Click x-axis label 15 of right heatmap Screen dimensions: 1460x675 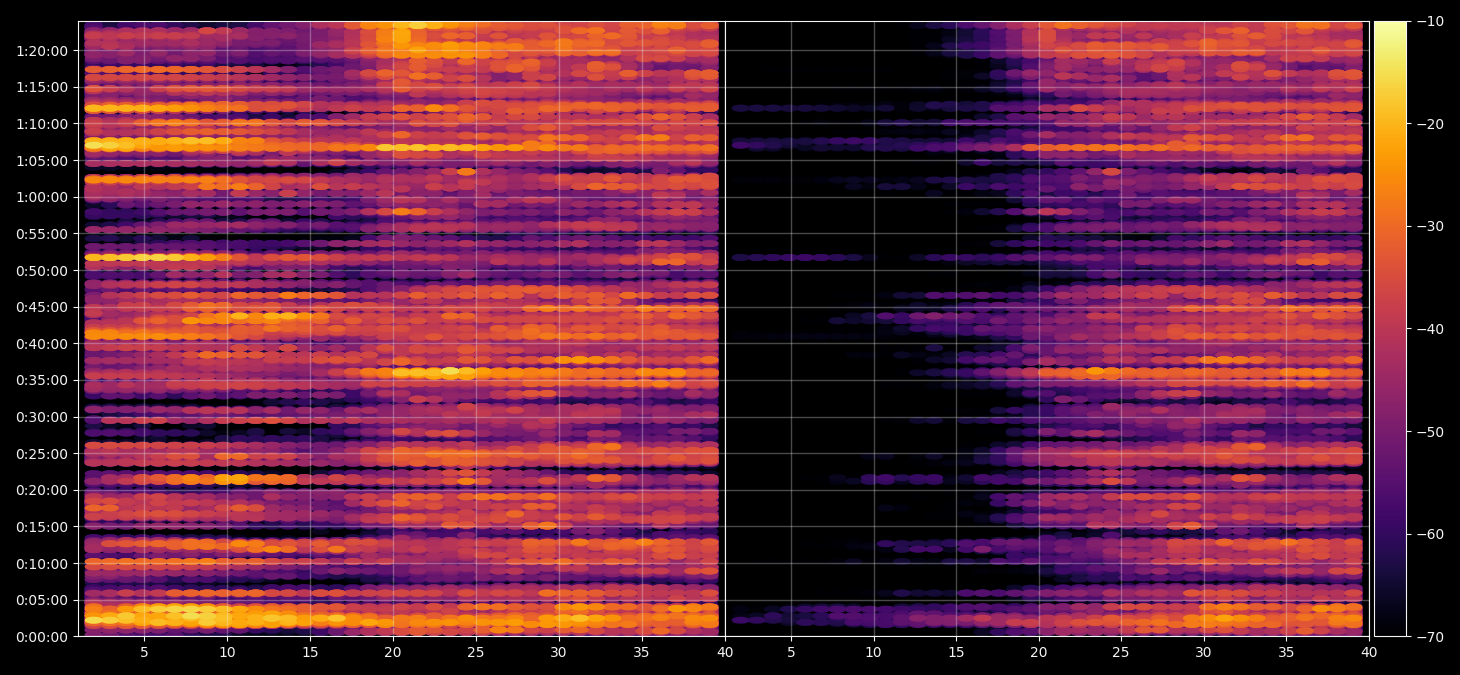pyautogui.click(x=956, y=653)
